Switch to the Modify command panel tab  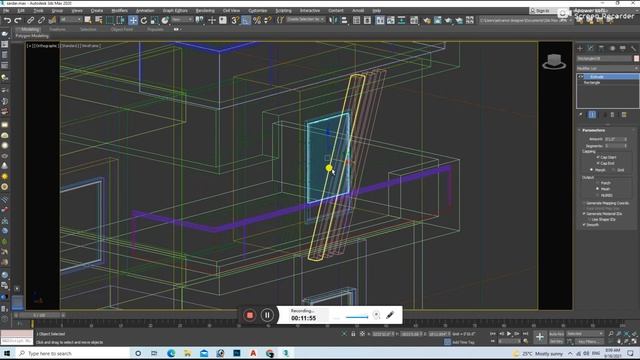pyautogui.click(x=590, y=48)
